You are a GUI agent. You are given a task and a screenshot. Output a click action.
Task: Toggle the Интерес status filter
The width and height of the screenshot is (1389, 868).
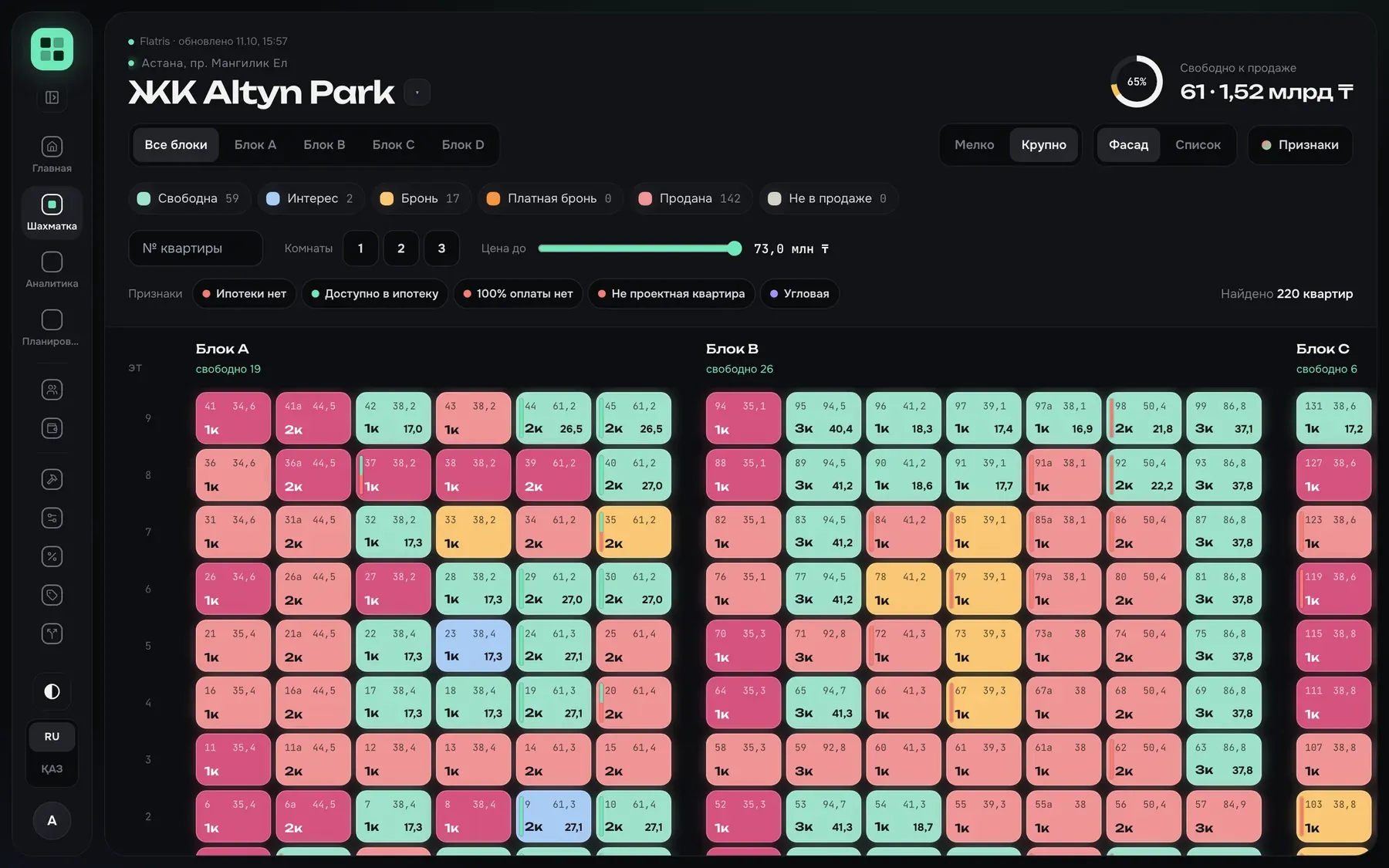(310, 198)
